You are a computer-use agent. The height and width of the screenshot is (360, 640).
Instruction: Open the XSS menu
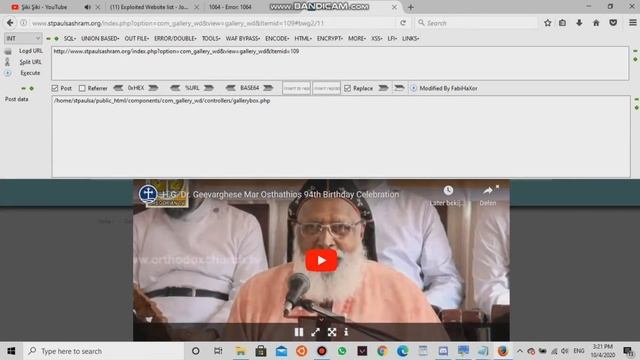[377, 38]
